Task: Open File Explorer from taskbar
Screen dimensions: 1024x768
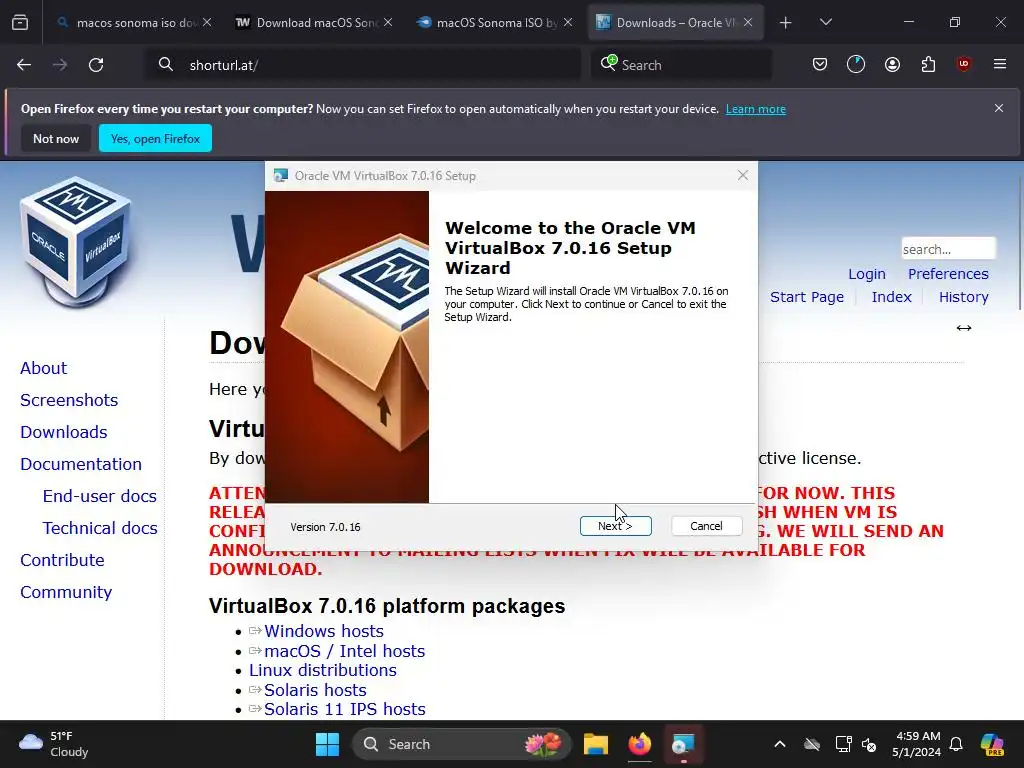Action: point(596,744)
